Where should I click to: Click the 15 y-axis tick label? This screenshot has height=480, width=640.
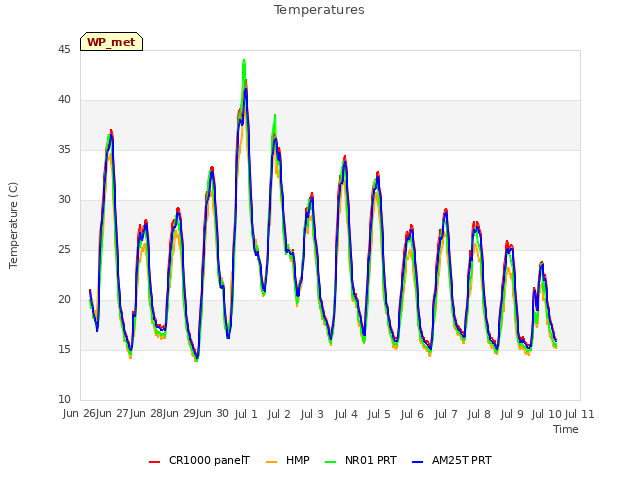(64, 350)
